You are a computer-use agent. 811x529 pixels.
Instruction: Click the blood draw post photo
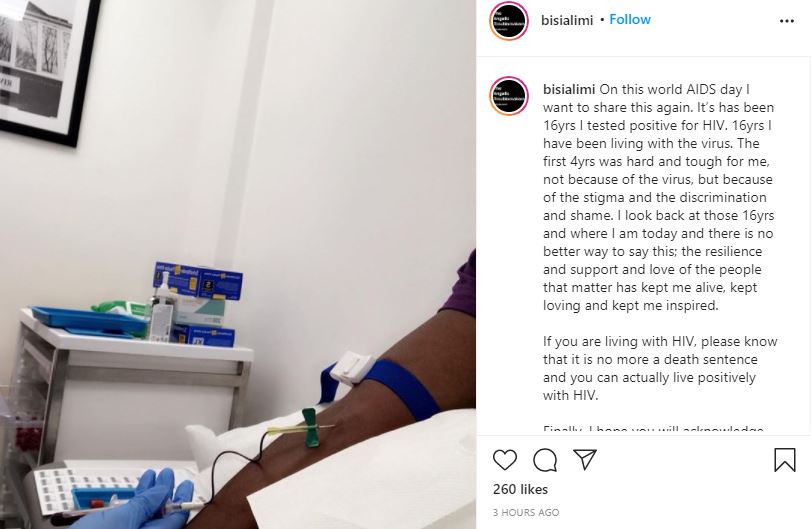[x=238, y=264]
